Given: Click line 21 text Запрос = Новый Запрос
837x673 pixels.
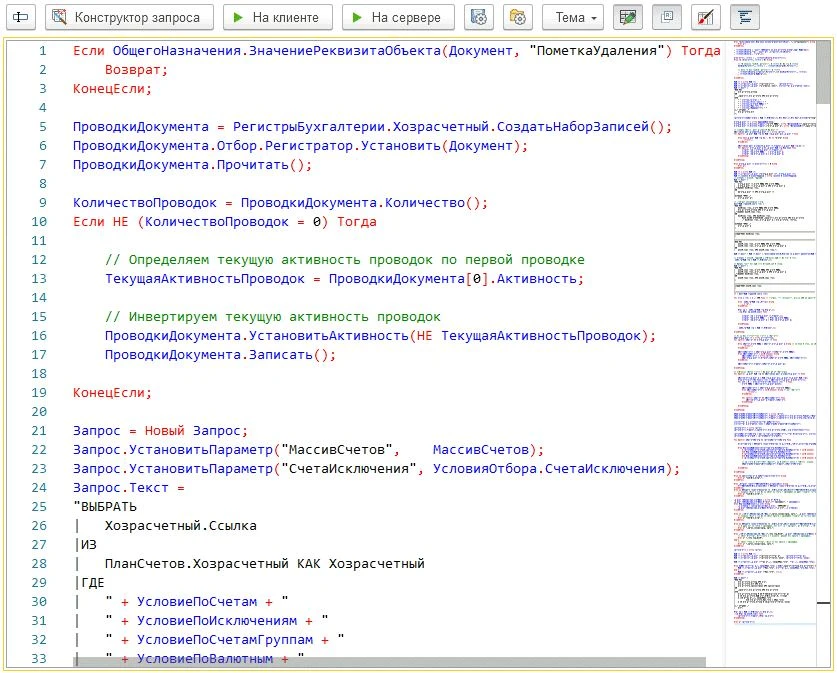Looking at the screenshot, I should tap(160, 430).
